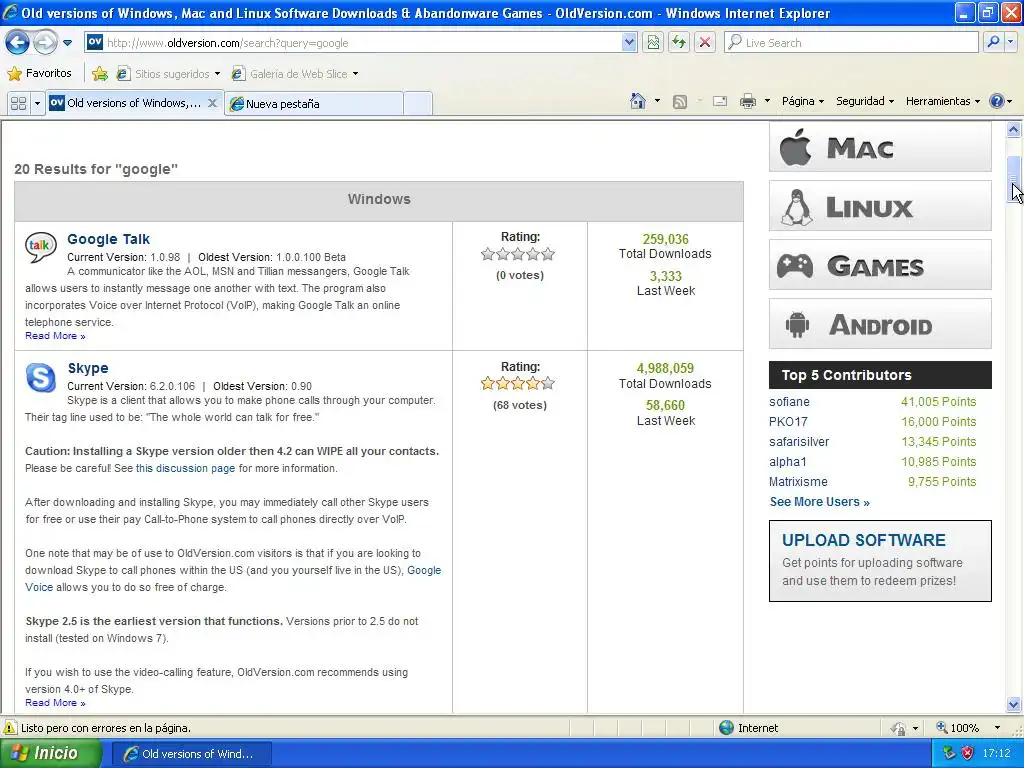Open contributor PKO17 profile
Image resolution: width=1024 pixels, height=768 pixels.
[x=788, y=422]
